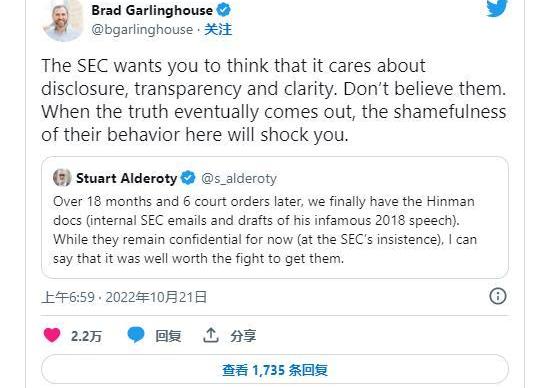
Task: Like the tweet with heart icon
Action: 52,336
